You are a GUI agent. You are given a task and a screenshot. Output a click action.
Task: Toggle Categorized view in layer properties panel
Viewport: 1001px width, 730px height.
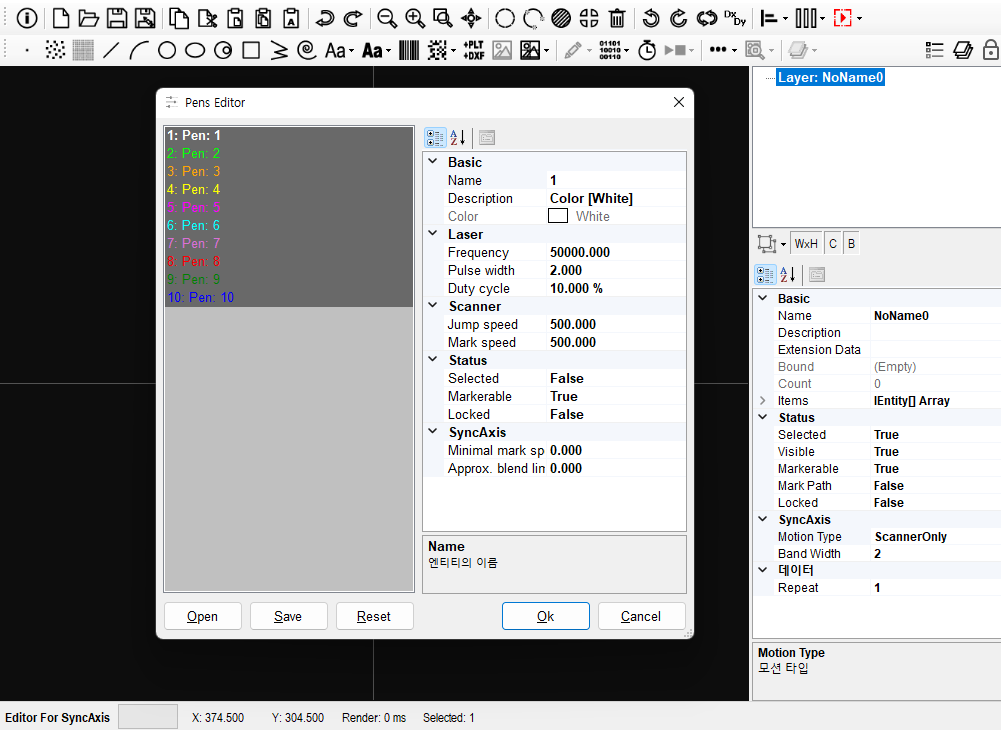765,275
